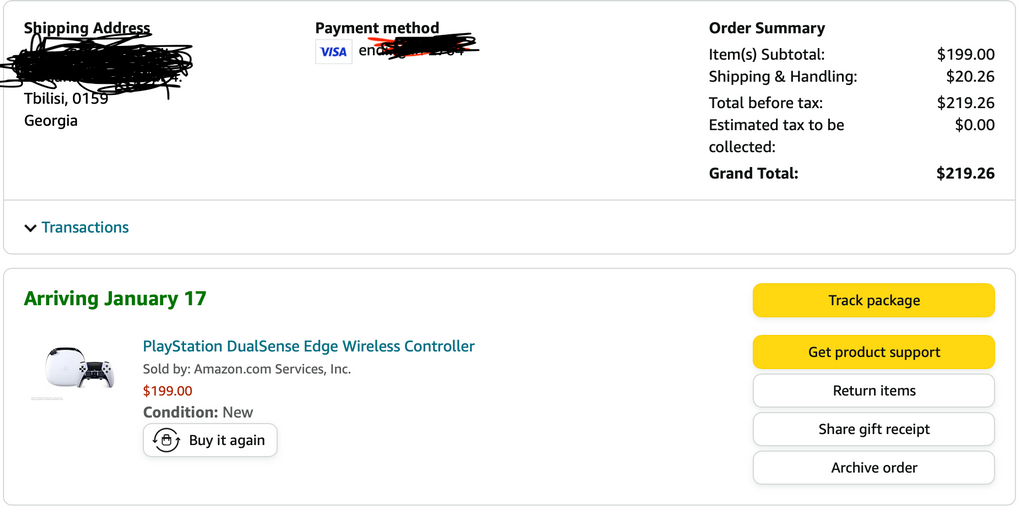Screen dimensions: 1024x520
Task: Click the Sold by Amazon.com Services text
Action: (246, 369)
